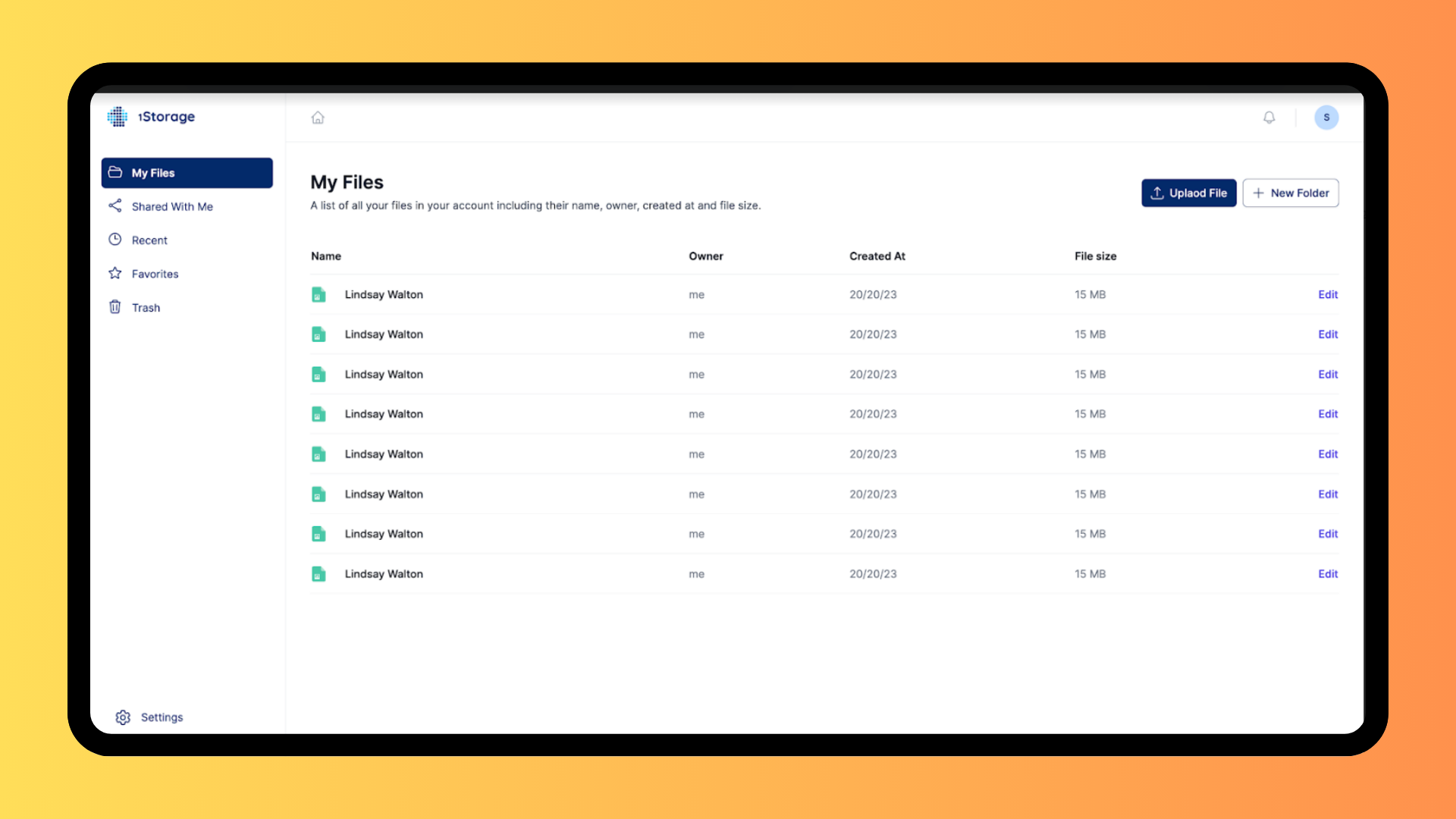This screenshot has height=819, width=1456.
Task: Click the Settings gear icon
Action: click(x=122, y=717)
